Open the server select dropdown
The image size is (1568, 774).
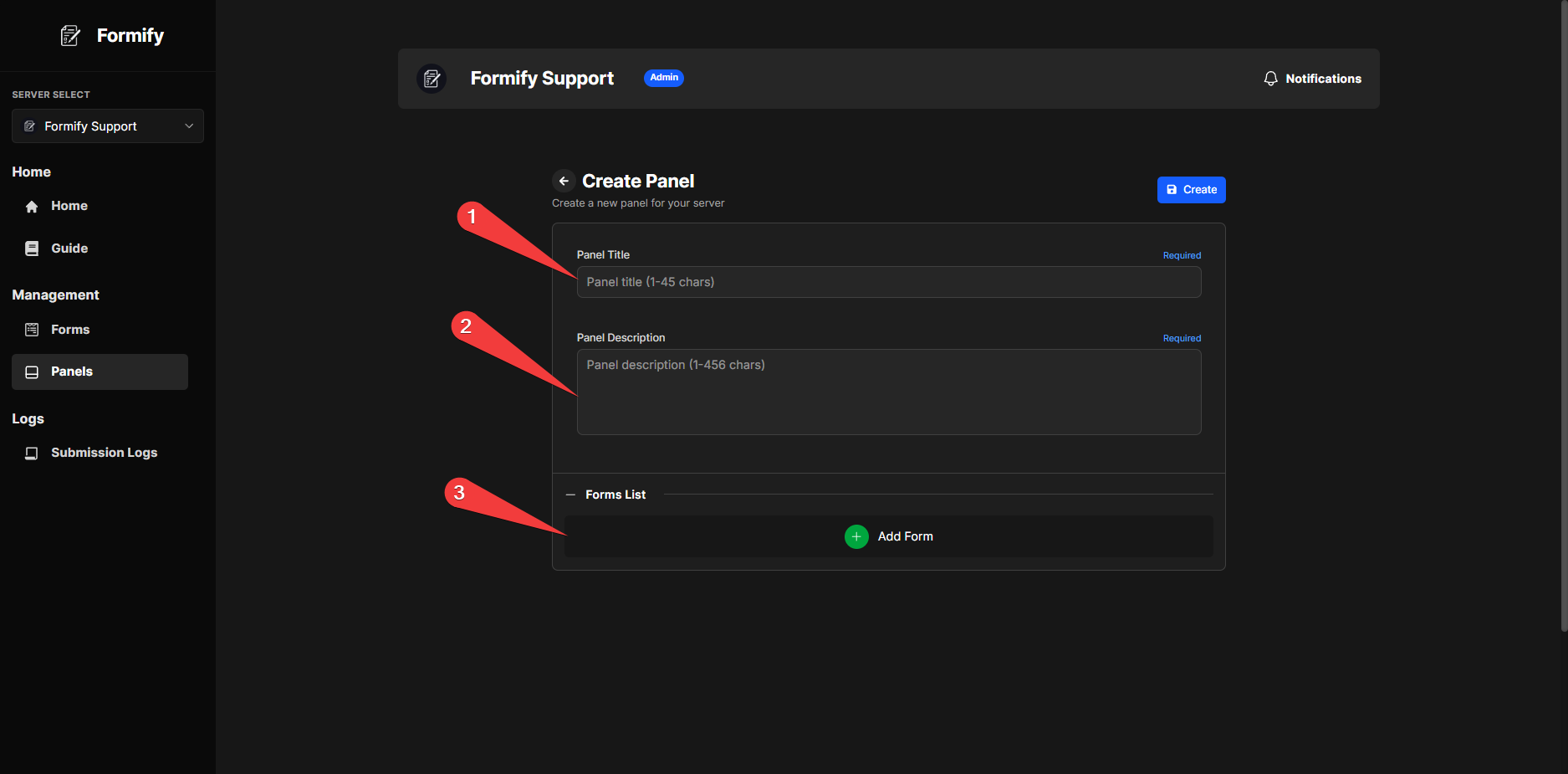107,126
